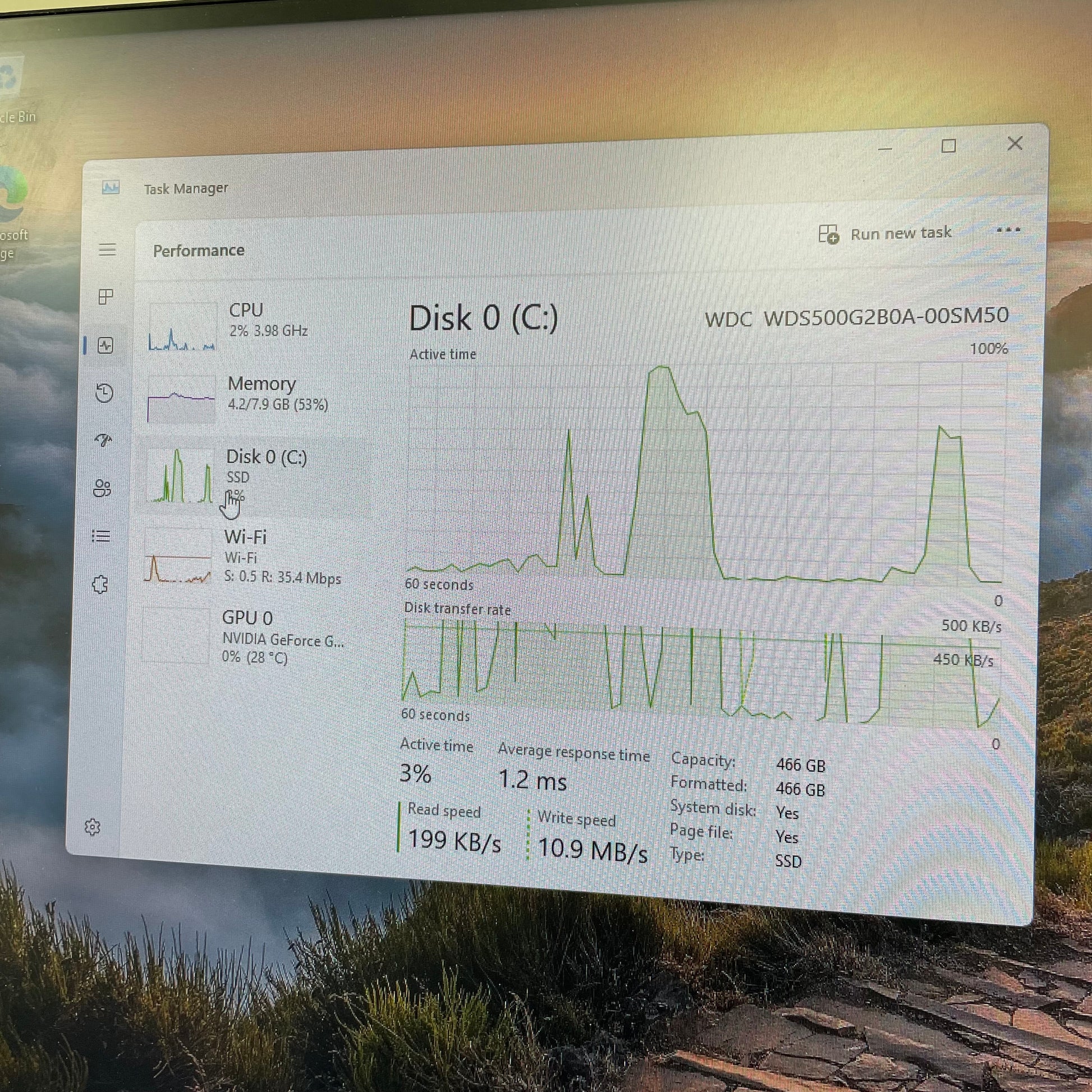Screen dimensions: 1092x1092
Task: Go to the Processes page icon
Action: (x=105, y=296)
